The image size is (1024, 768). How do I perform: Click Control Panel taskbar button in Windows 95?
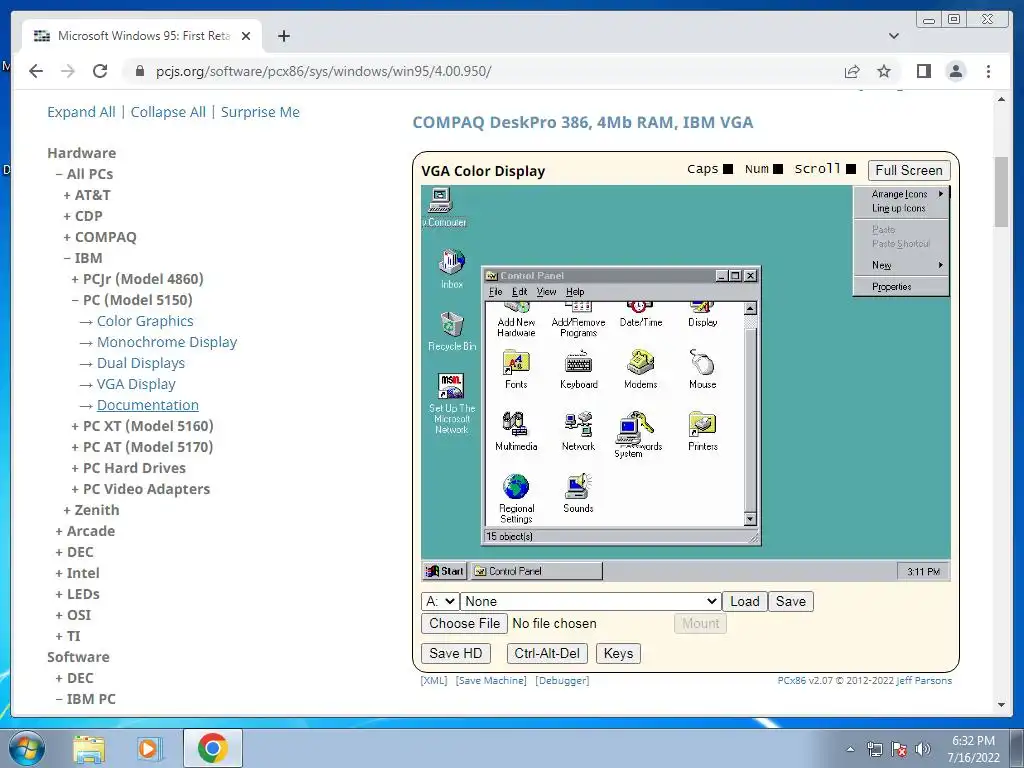coord(537,571)
